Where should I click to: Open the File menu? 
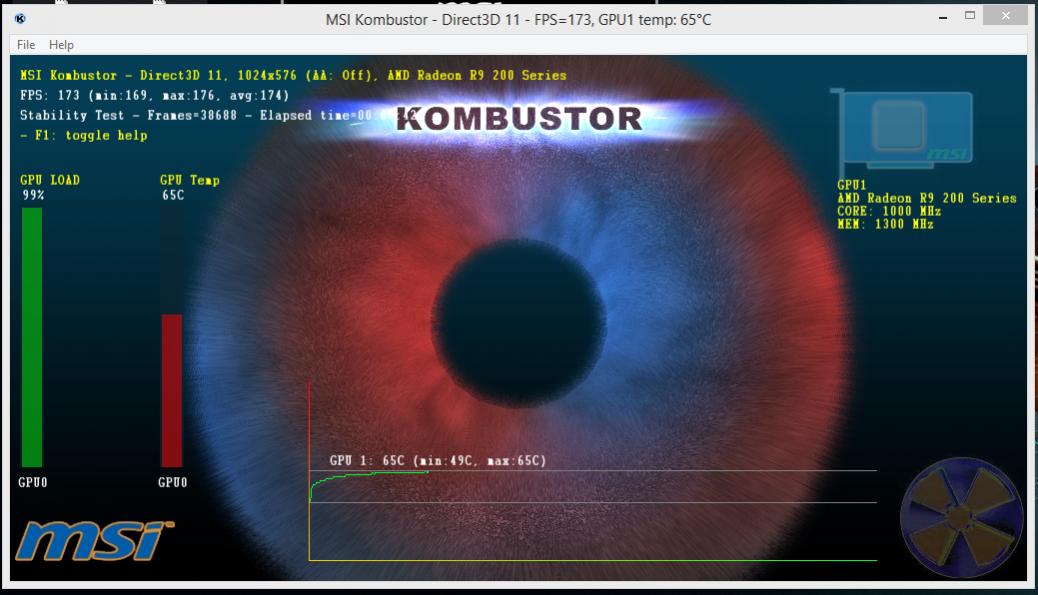[26, 45]
